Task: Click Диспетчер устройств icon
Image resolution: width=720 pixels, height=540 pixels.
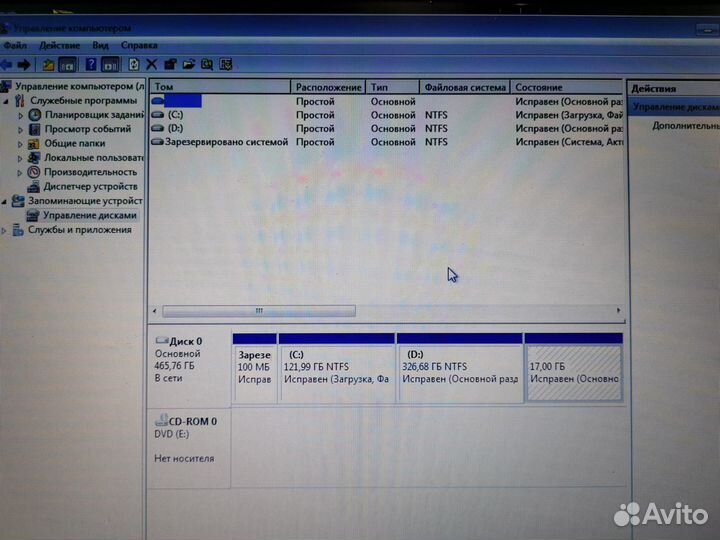Action: tap(33, 186)
